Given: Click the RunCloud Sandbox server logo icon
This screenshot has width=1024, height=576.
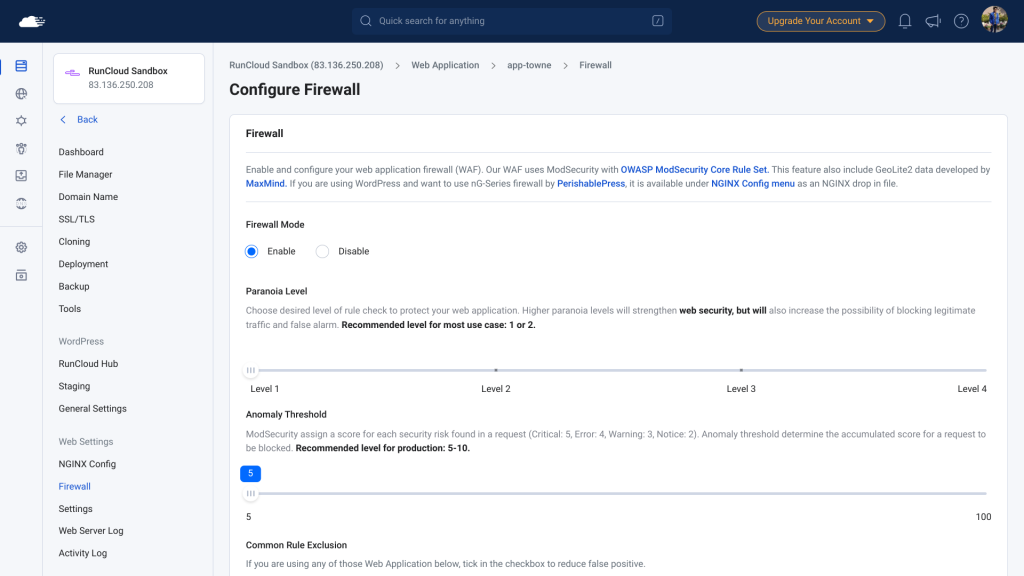Looking at the screenshot, I should point(72,72).
